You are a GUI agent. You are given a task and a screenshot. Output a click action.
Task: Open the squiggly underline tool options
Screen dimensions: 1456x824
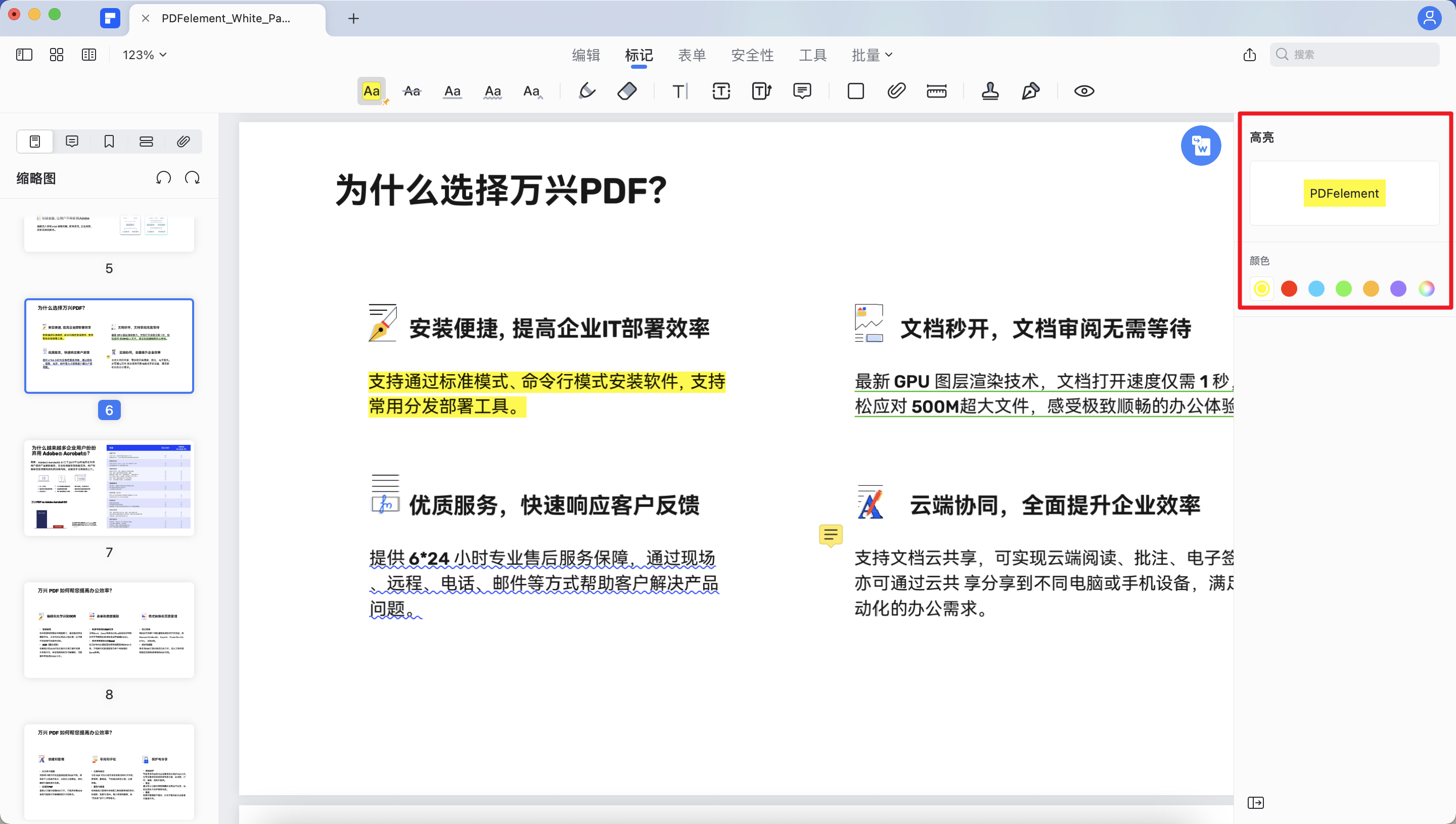click(493, 90)
